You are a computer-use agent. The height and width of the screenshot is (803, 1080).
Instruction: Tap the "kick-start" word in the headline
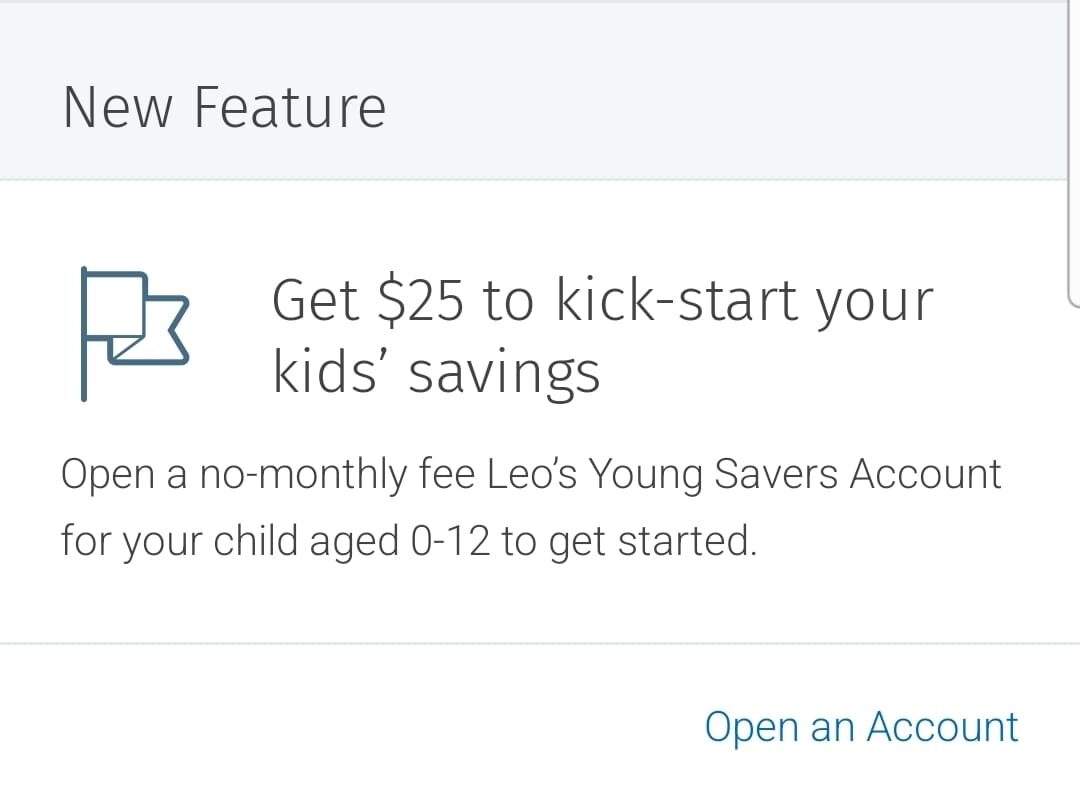click(x=677, y=300)
